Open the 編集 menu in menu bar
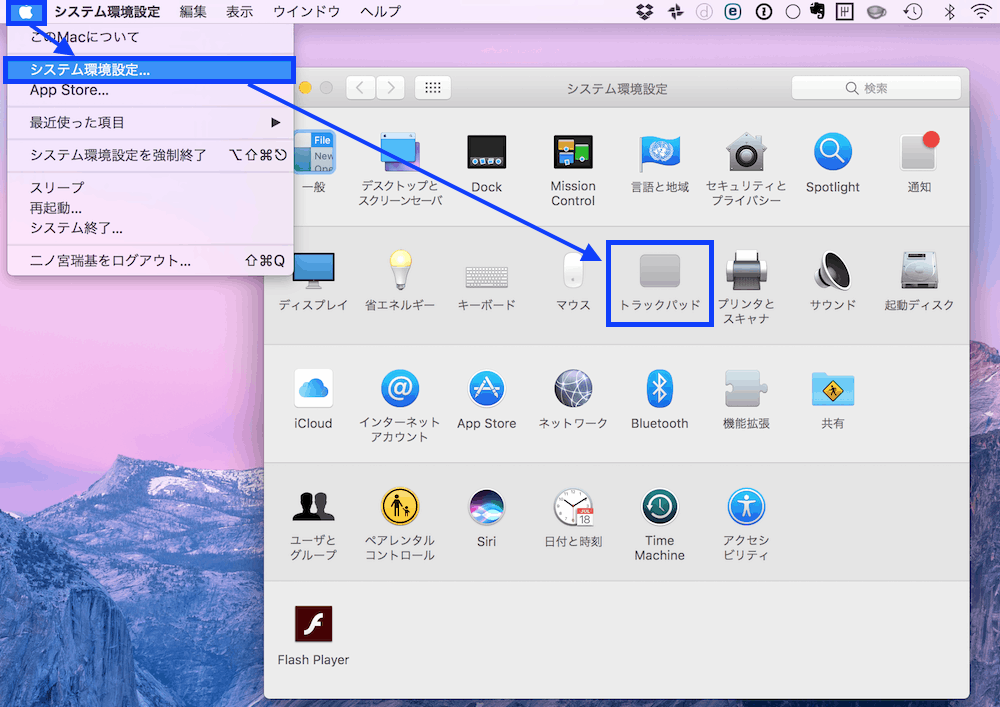Screen dimensions: 1000x707 point(193,11)
